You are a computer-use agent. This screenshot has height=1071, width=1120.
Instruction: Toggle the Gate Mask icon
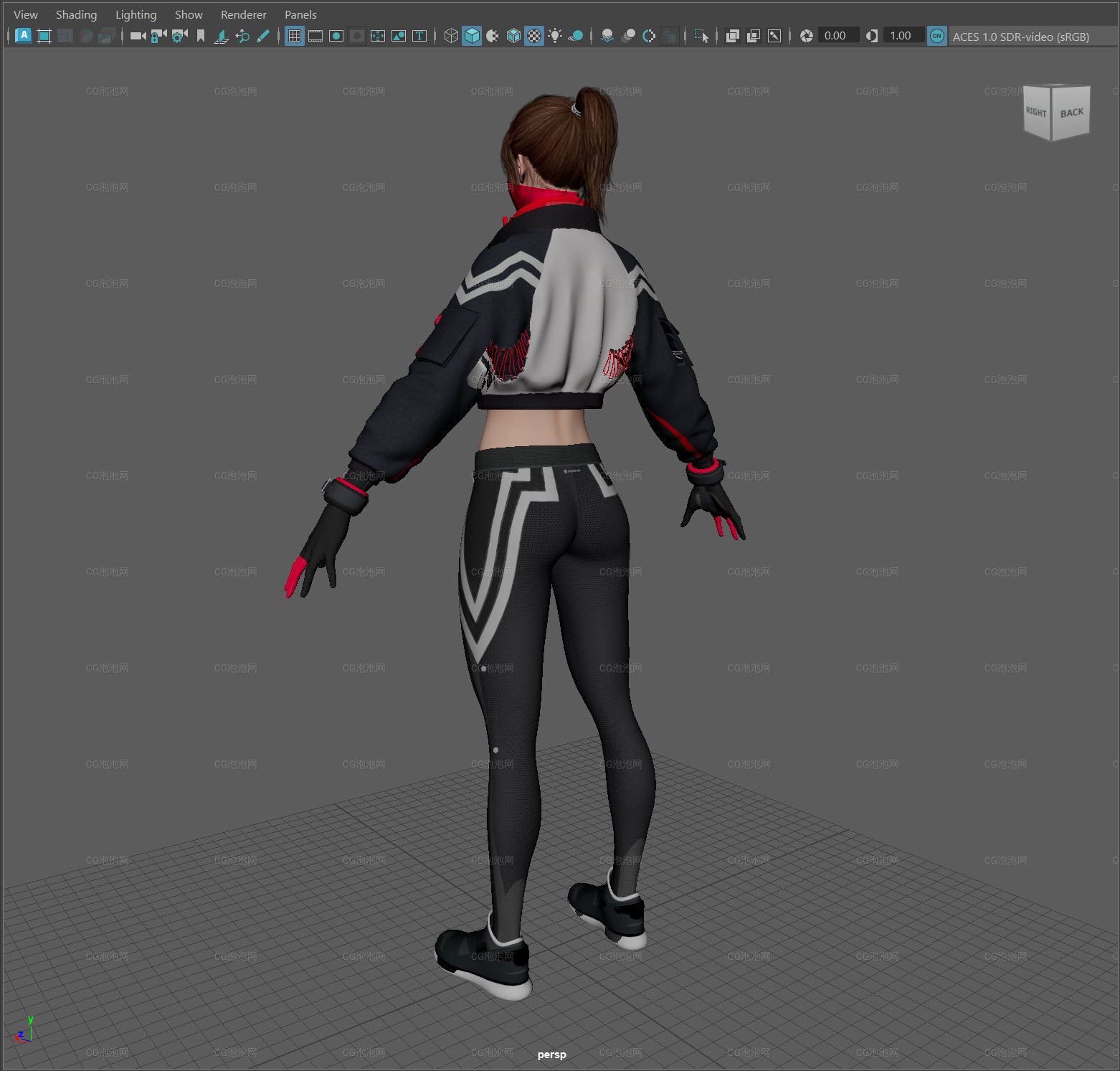point(356,35)
